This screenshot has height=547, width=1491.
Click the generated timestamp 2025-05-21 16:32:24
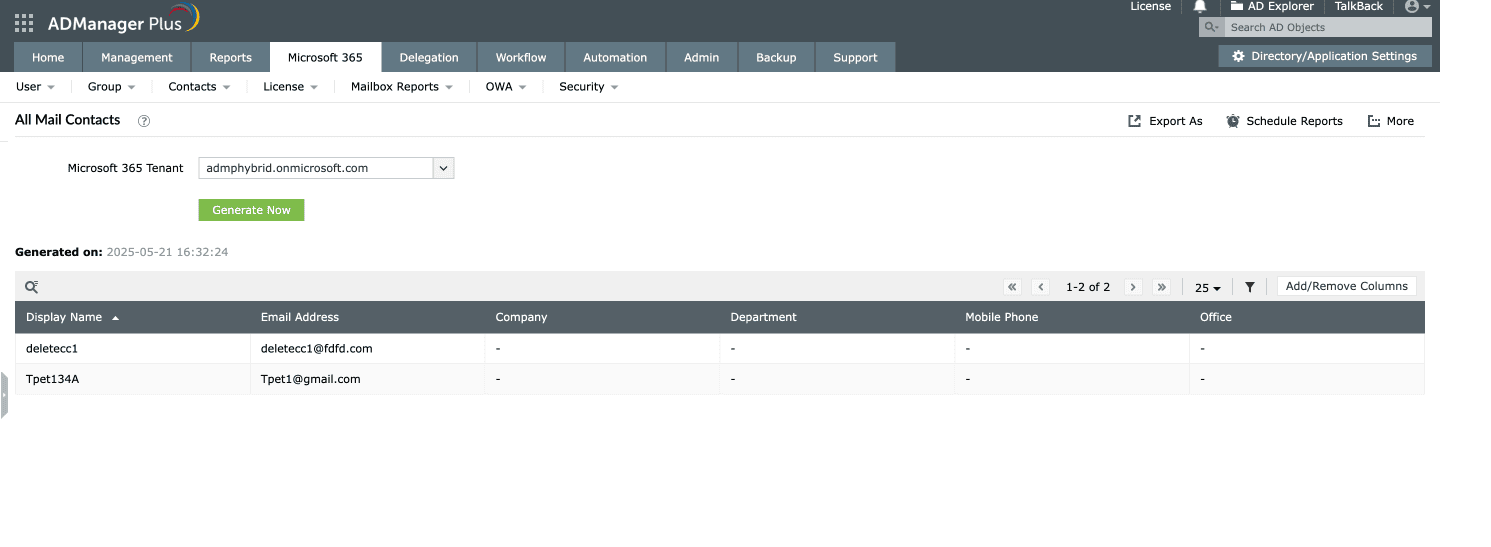[x=167, y=252]
